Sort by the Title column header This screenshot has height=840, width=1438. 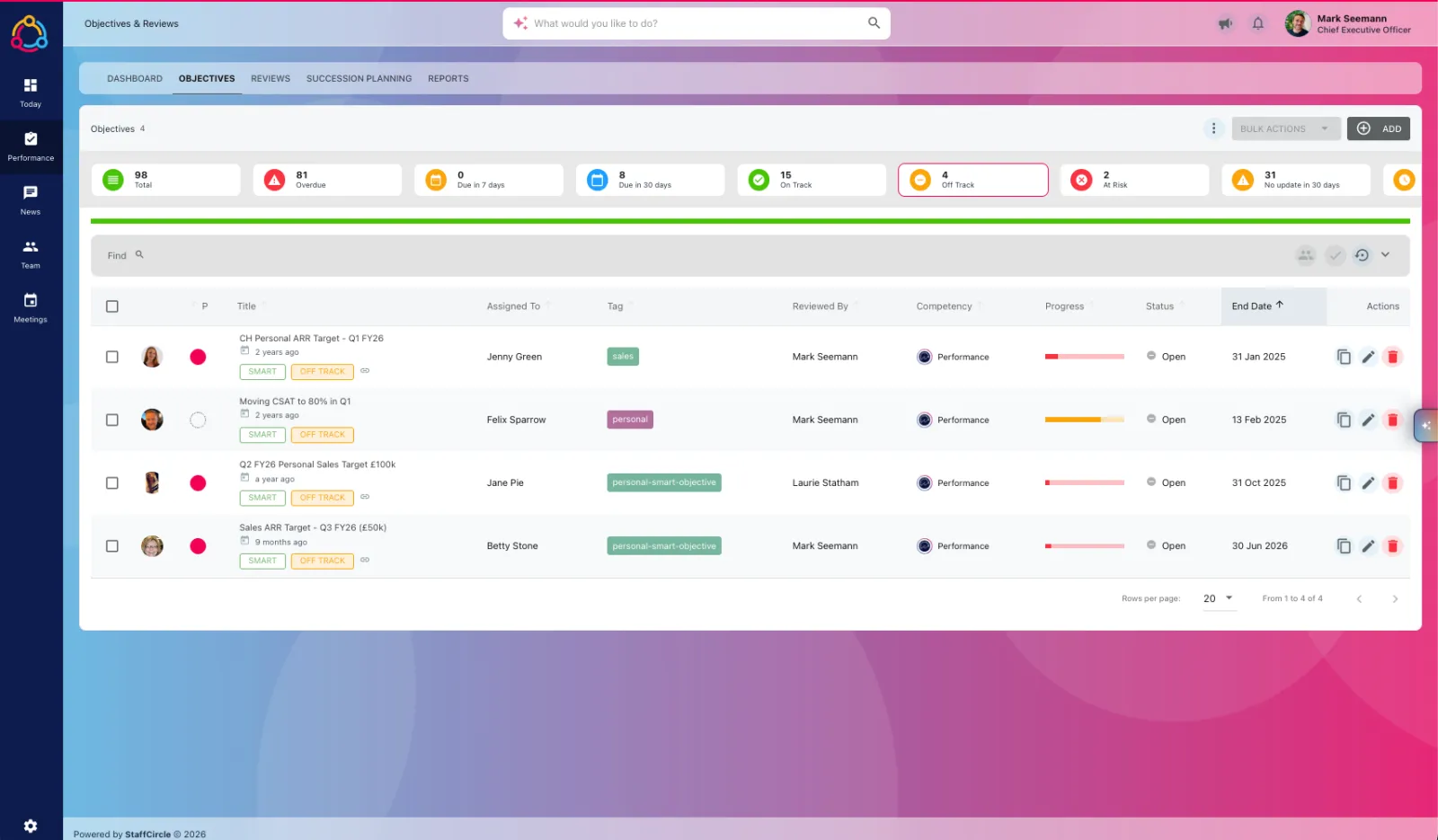[246, 306]
